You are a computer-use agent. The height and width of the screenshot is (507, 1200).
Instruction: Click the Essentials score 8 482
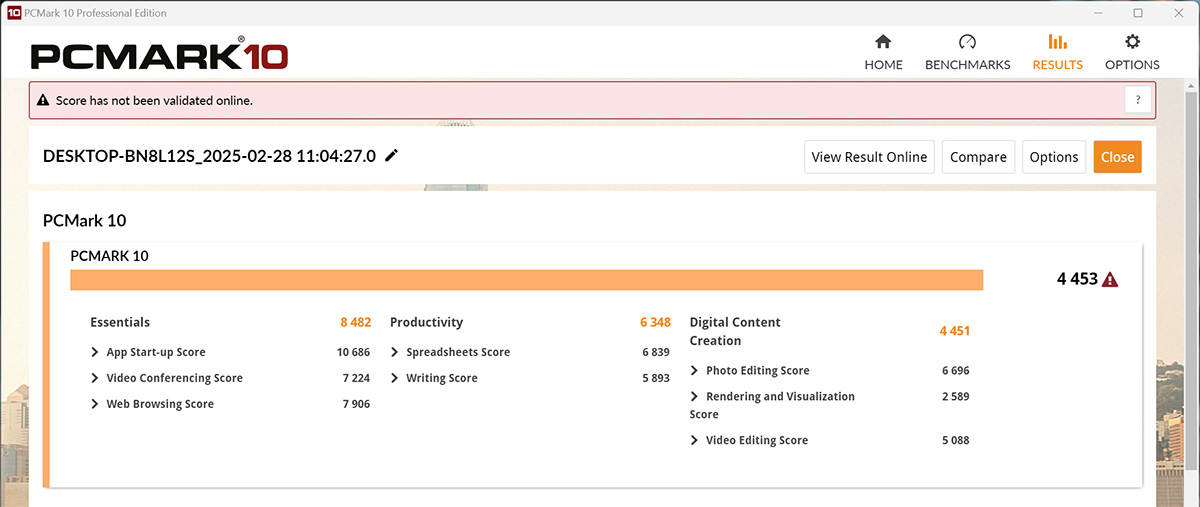pyautogui.click(x=355, y=322)
